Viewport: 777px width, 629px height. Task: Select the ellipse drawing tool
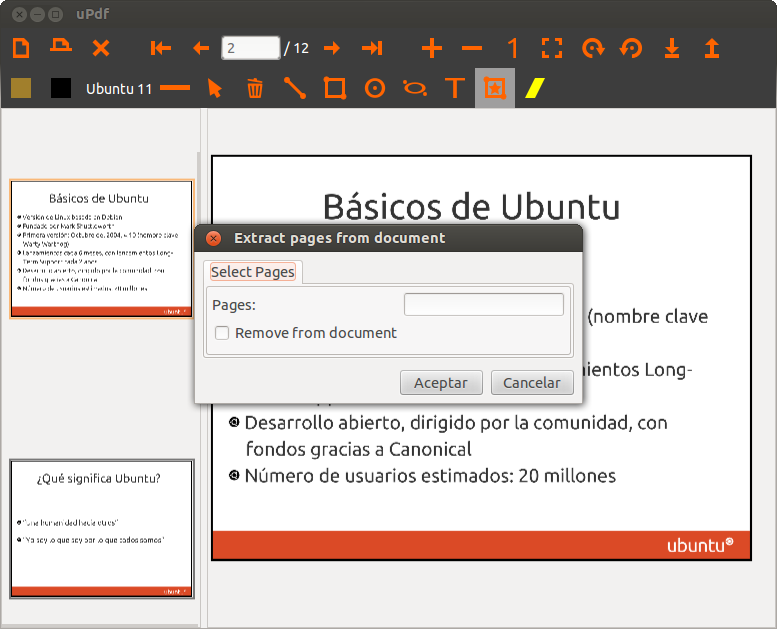pyautogui.click(x=415, y=88)
